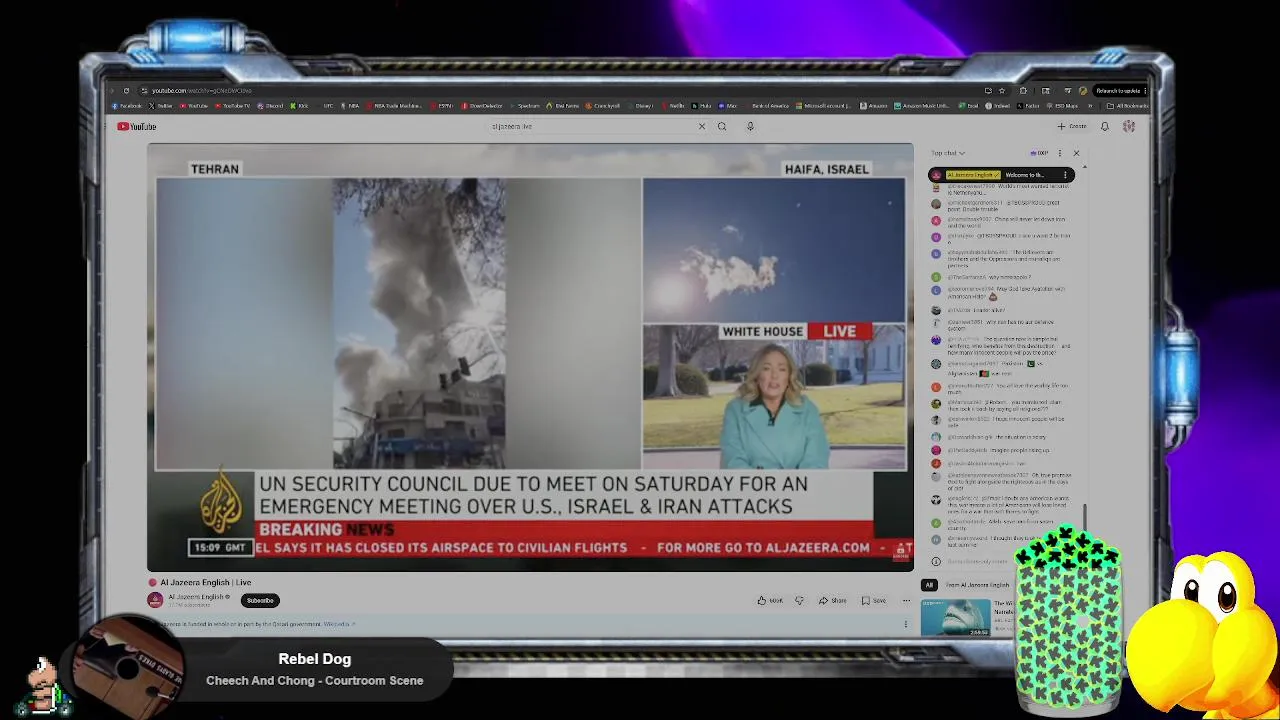This screenshot has height=720, width=1280.
Task: Open more actions under the video
Action: coord(906,601)
